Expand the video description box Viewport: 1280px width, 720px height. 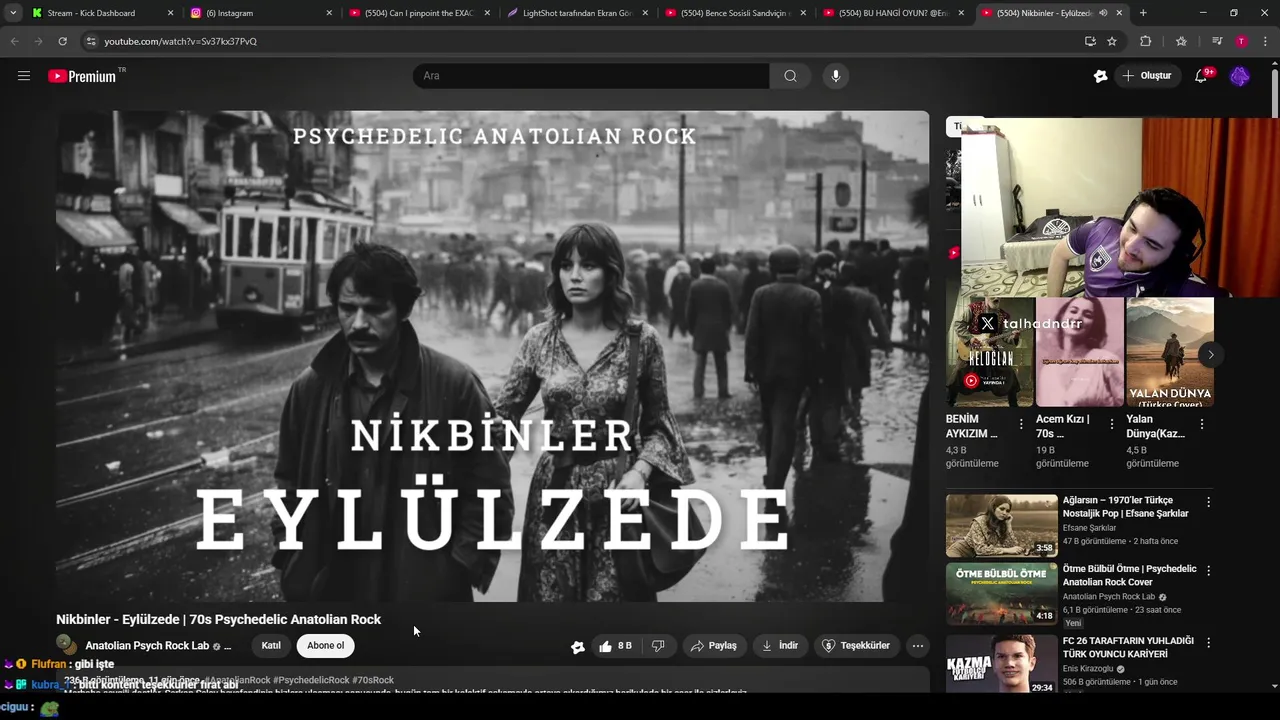[492, 682]
